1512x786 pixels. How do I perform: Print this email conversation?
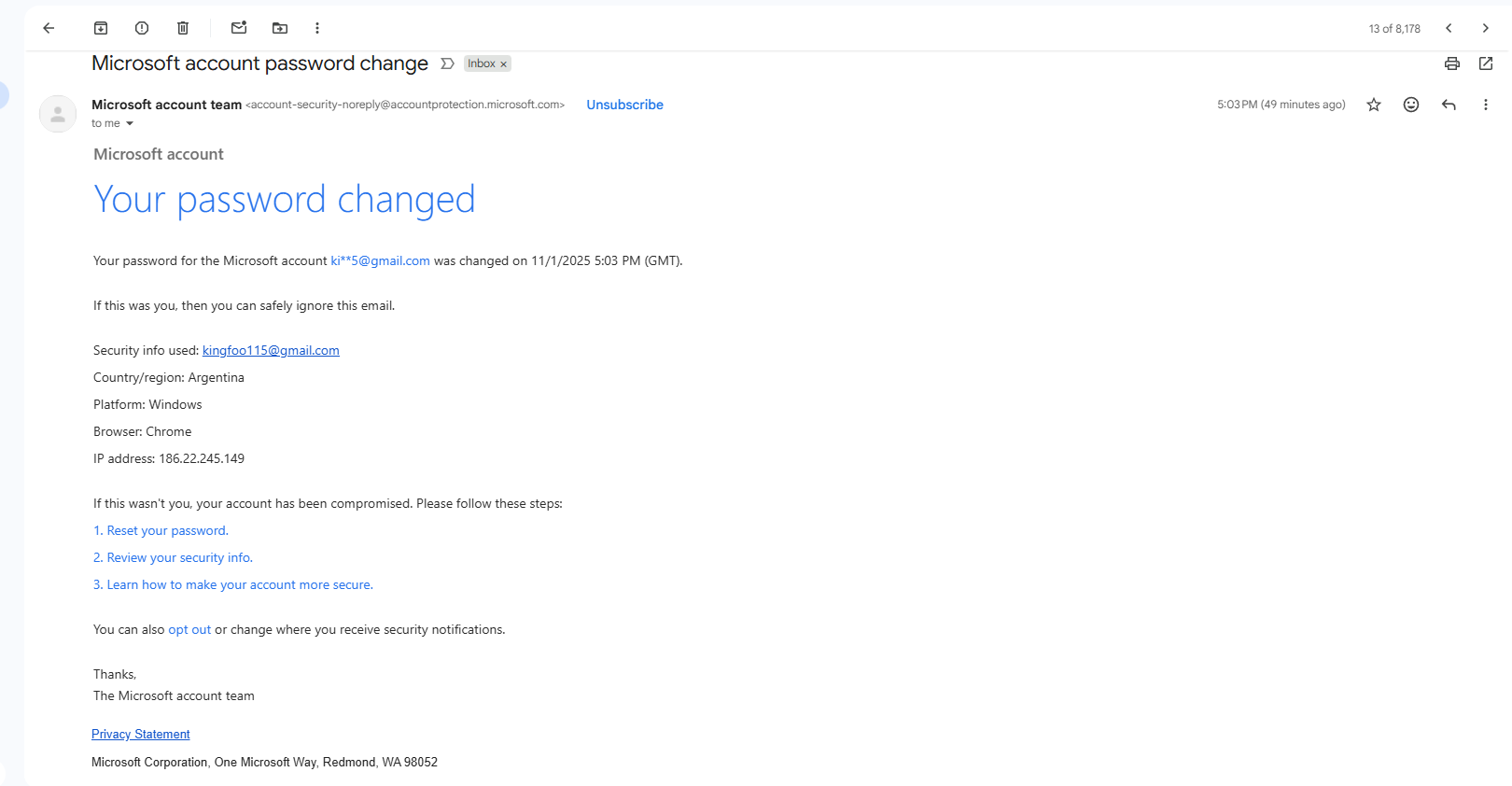coord(1452,63)
